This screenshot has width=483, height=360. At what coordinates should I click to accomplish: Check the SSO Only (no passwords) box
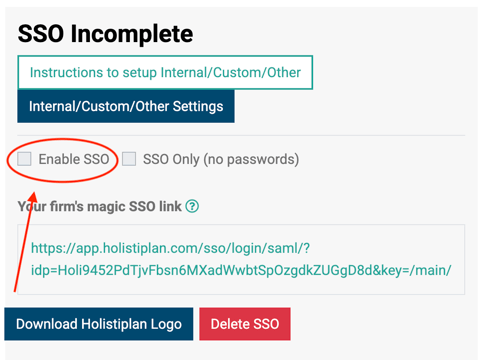click(x=129, y=159)
